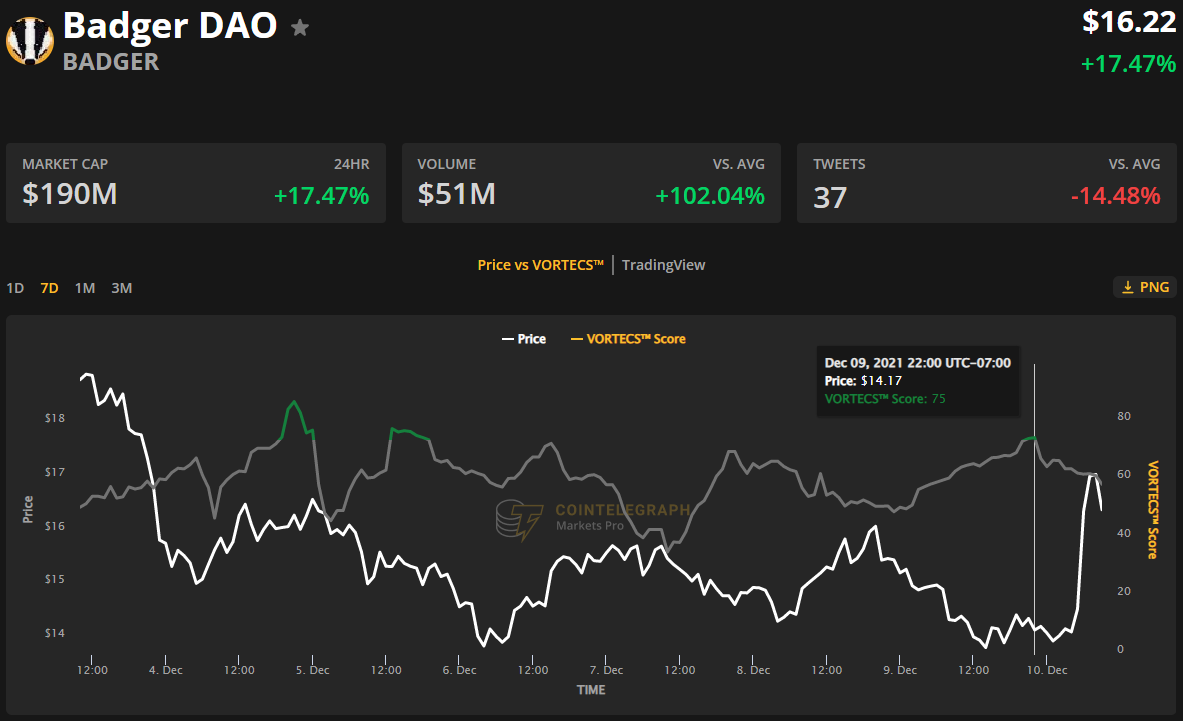This screenshot has height=721, width=1183.
Task: Open the MARKET CAP details card
Action: (x=195, y=181)
